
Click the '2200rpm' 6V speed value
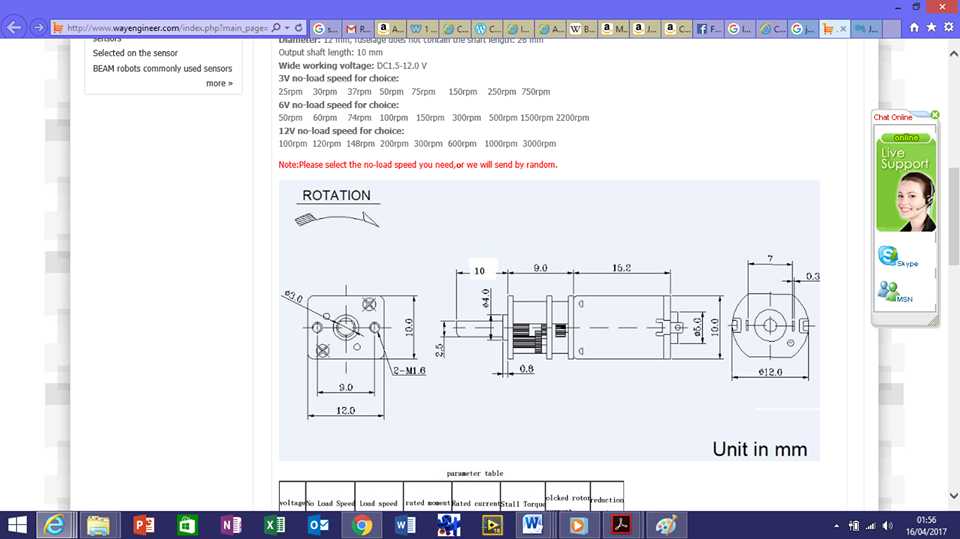pos(572,117)
